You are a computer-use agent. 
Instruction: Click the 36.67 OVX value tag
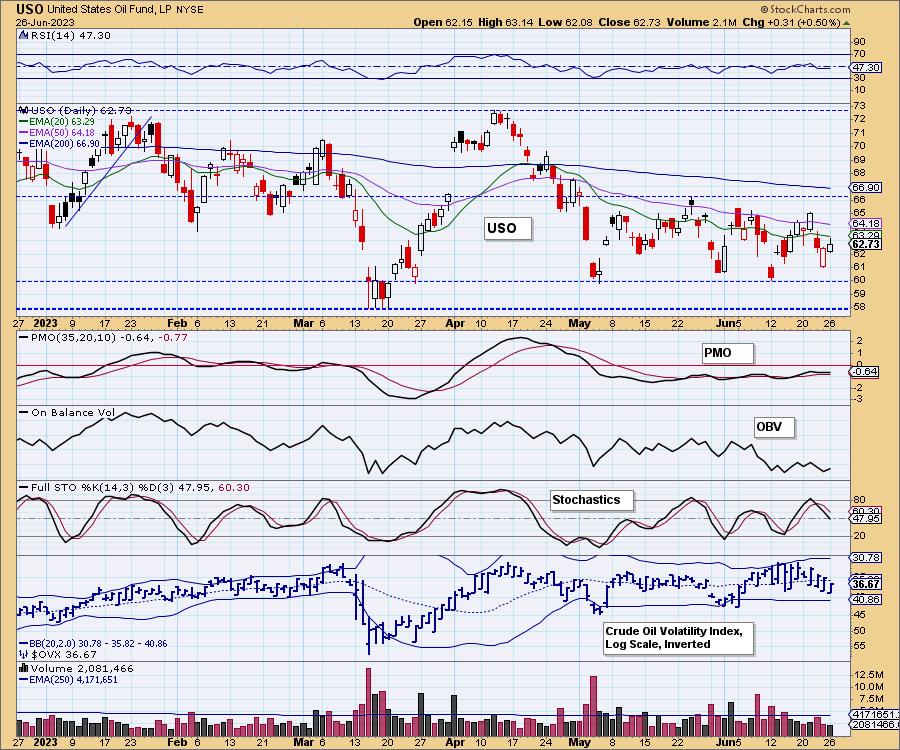[x=866, y=584]
